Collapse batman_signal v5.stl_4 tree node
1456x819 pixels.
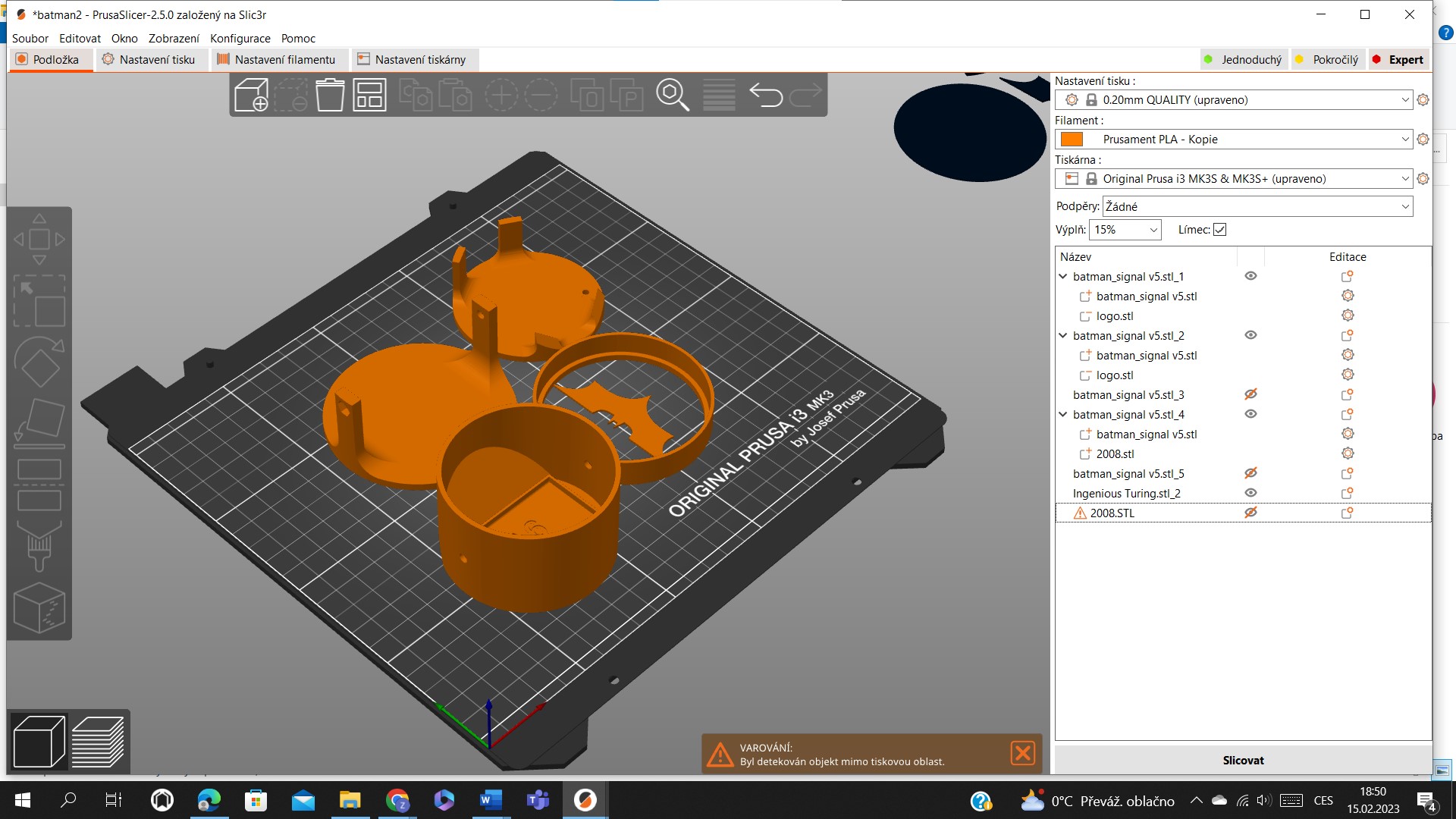tap(1063, 415)
